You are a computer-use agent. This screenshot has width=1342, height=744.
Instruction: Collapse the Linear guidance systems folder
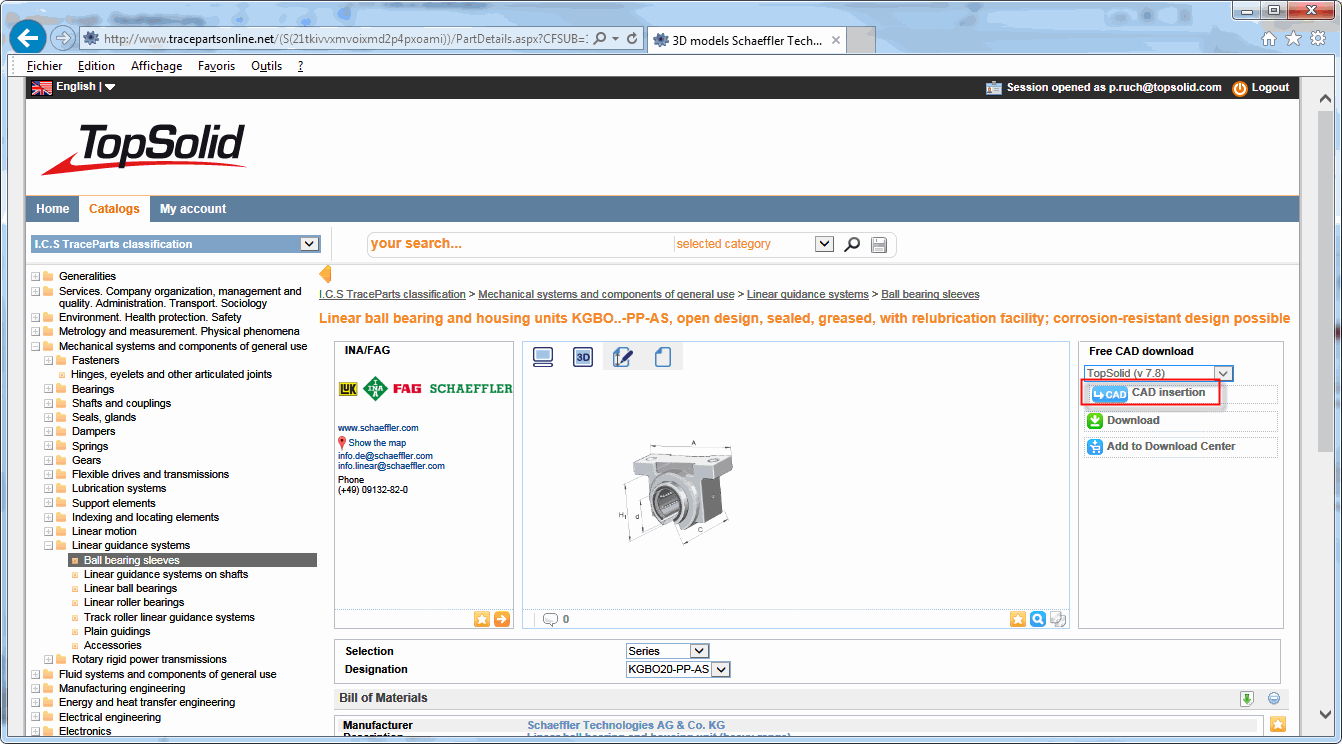click(49, 546)
